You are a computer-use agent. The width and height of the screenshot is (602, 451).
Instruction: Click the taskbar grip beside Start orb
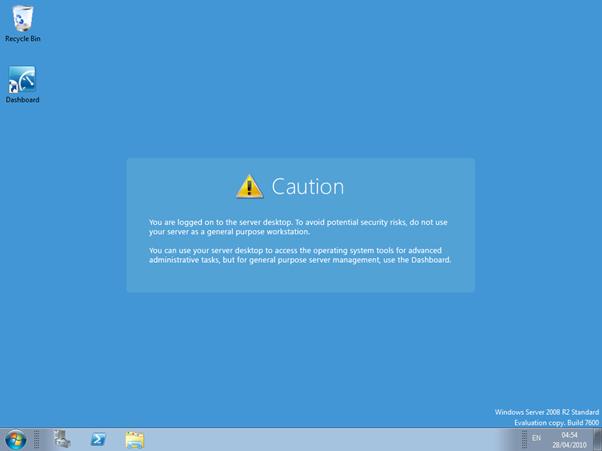pyautogui.click(x=37, y=439)
